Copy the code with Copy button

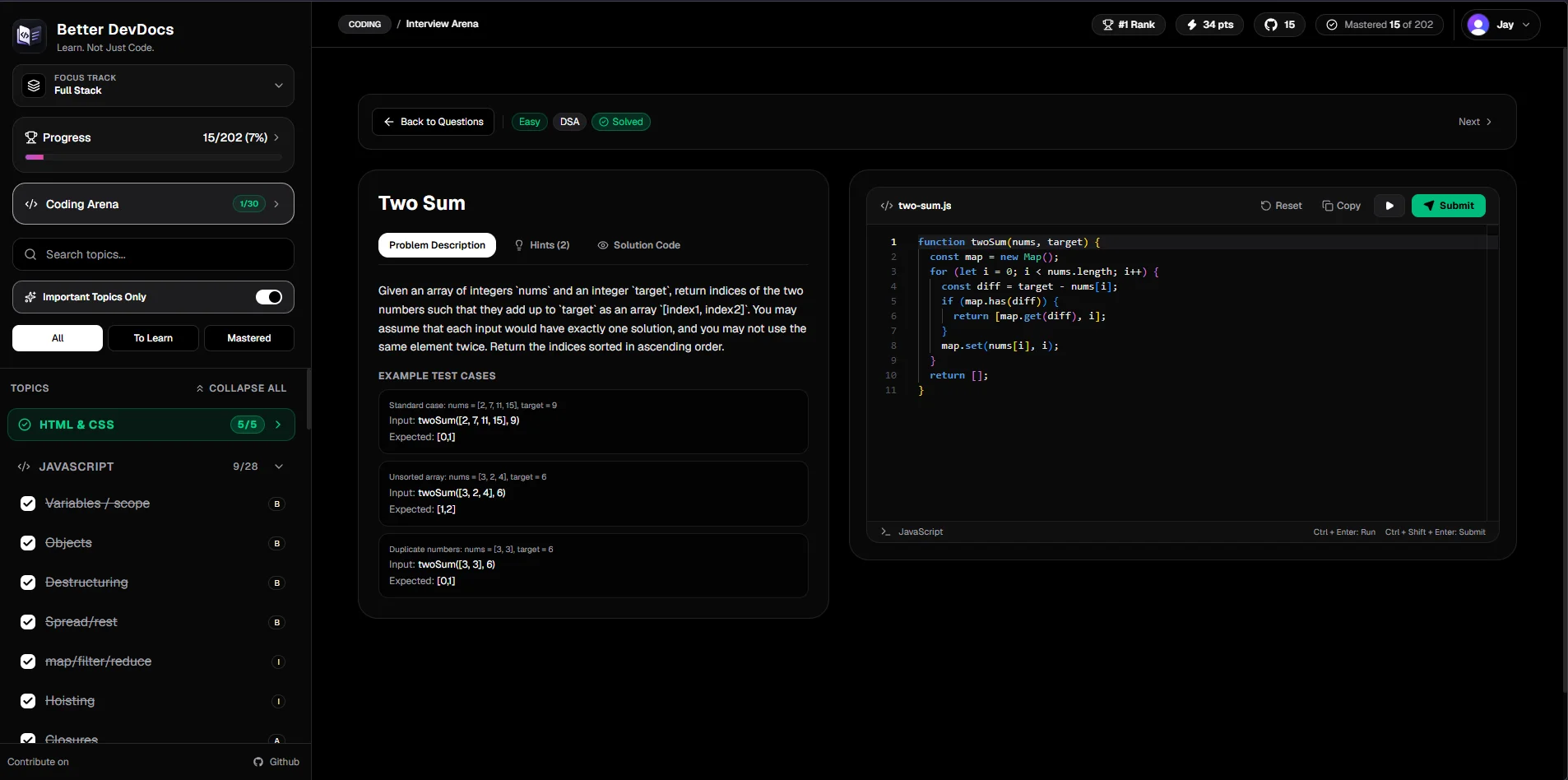(x=1341, y=206)
